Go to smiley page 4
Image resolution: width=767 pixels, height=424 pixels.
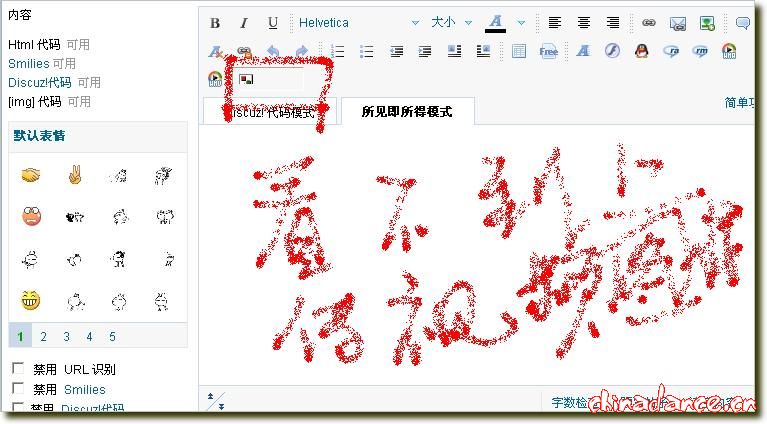pos(89,336)
